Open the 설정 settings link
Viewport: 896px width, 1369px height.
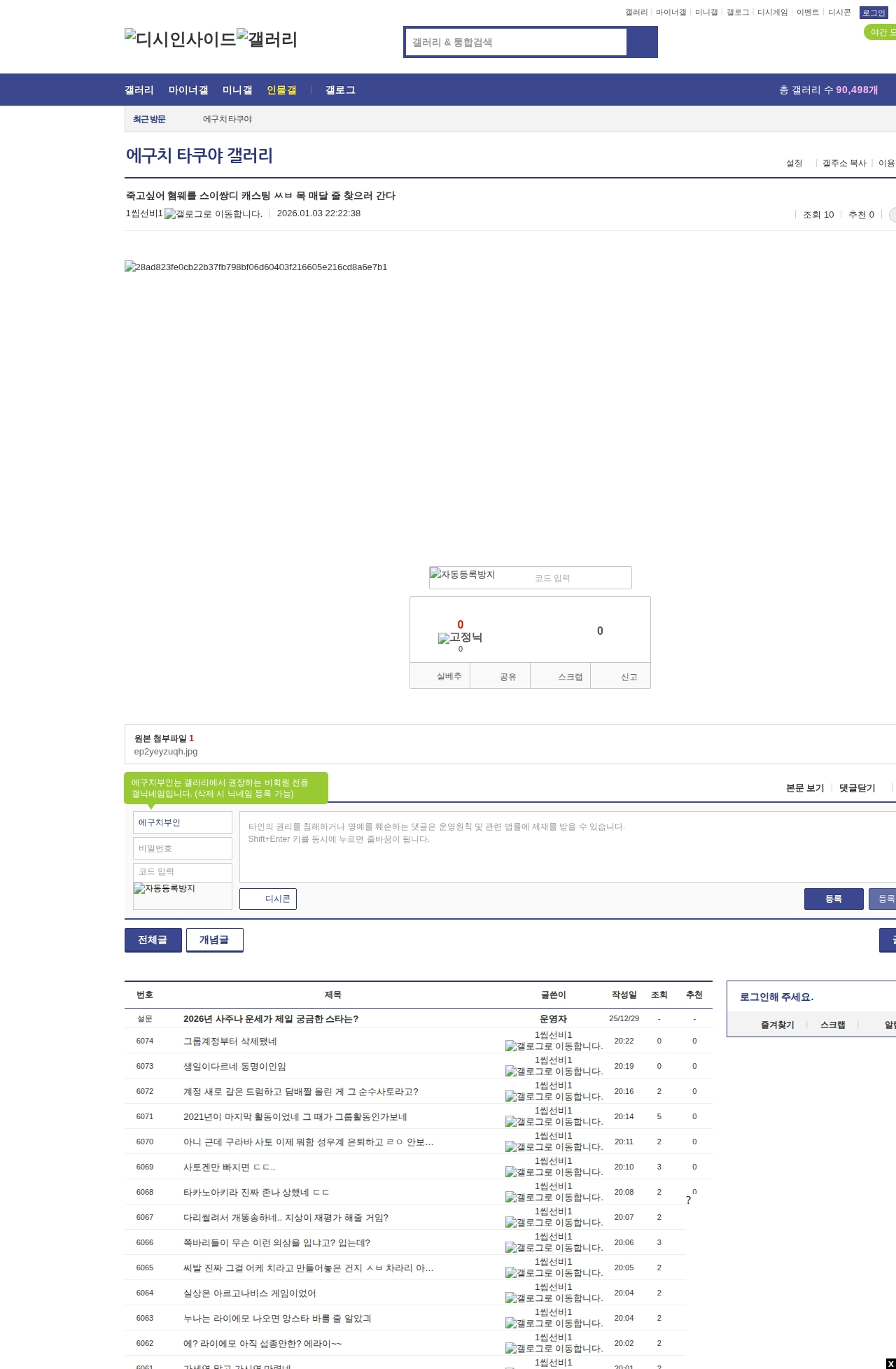pos(794,163)
